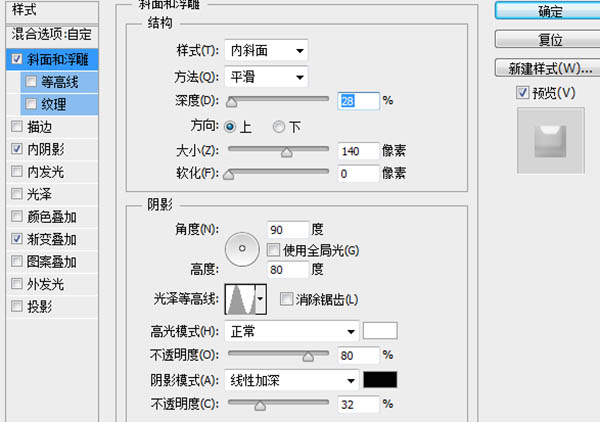Image resolution: width=600 pixels, height=422 pixels.
Task: Click the 深度 value field showing 28
Action: tap(359, 101)
